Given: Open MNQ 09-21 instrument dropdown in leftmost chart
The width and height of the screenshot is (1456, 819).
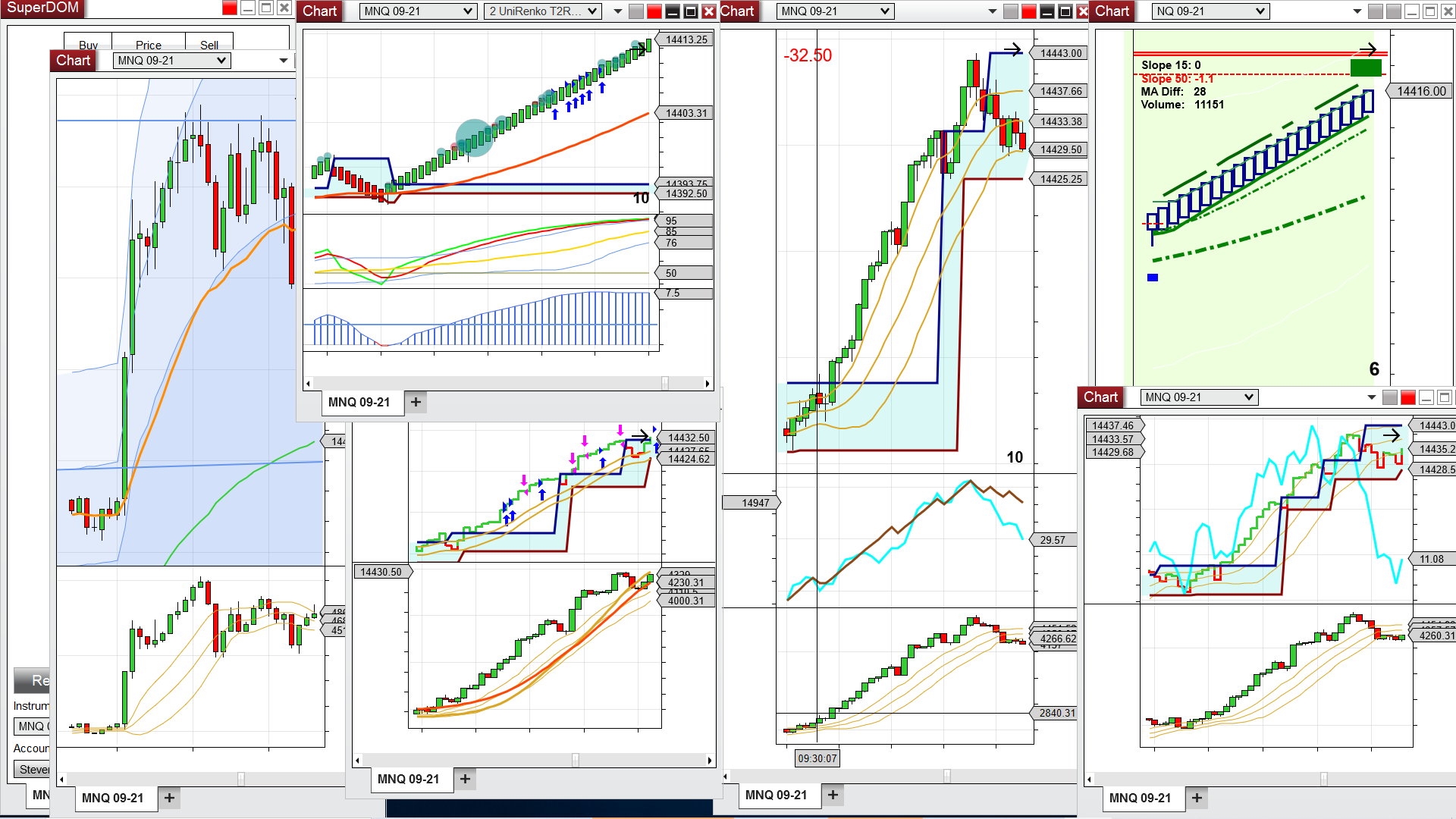Looking at the screenshot, I should tap(171, 61).
